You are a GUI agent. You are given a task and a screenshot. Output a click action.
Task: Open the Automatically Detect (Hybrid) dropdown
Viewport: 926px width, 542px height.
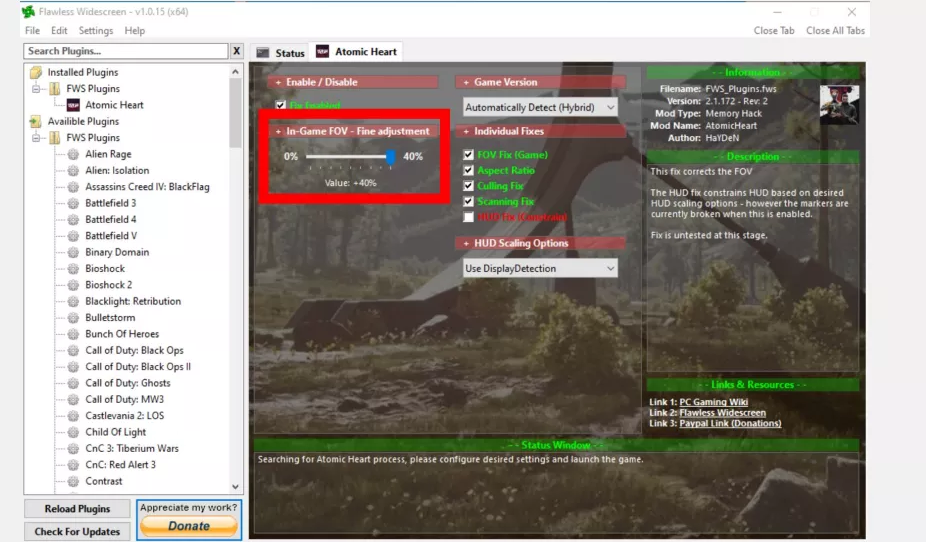point(540,107)
